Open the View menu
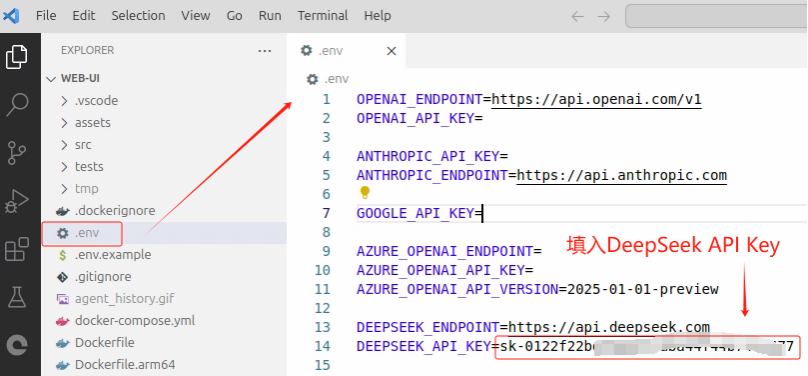This screenshot has height=376, width=808. pos(195,16)
